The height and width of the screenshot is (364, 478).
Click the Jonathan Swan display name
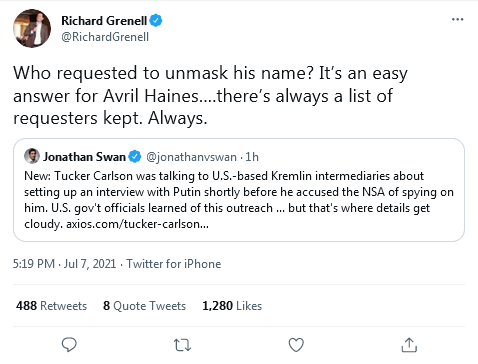[84, 157]
